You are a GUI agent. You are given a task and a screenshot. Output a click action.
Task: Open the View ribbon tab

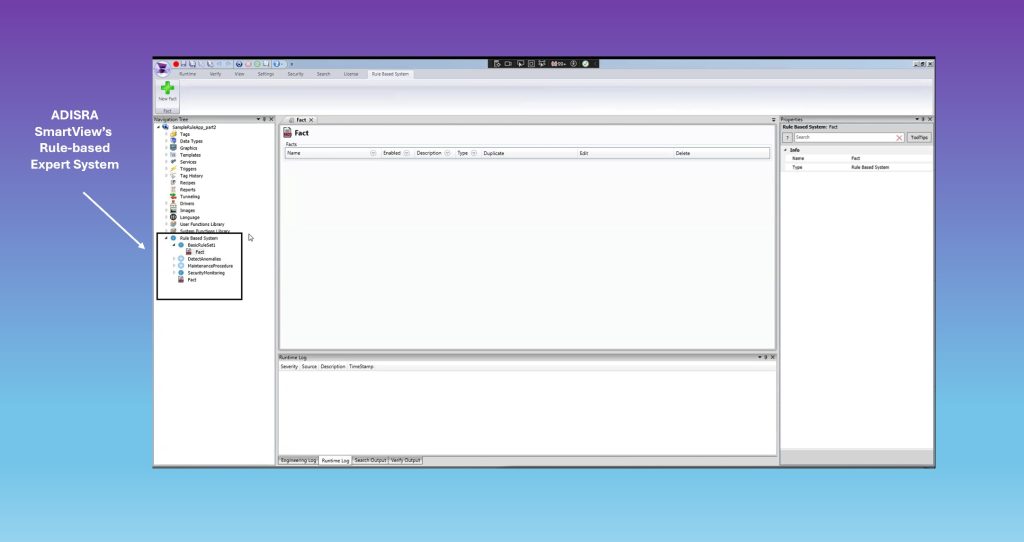pos(240,74)
